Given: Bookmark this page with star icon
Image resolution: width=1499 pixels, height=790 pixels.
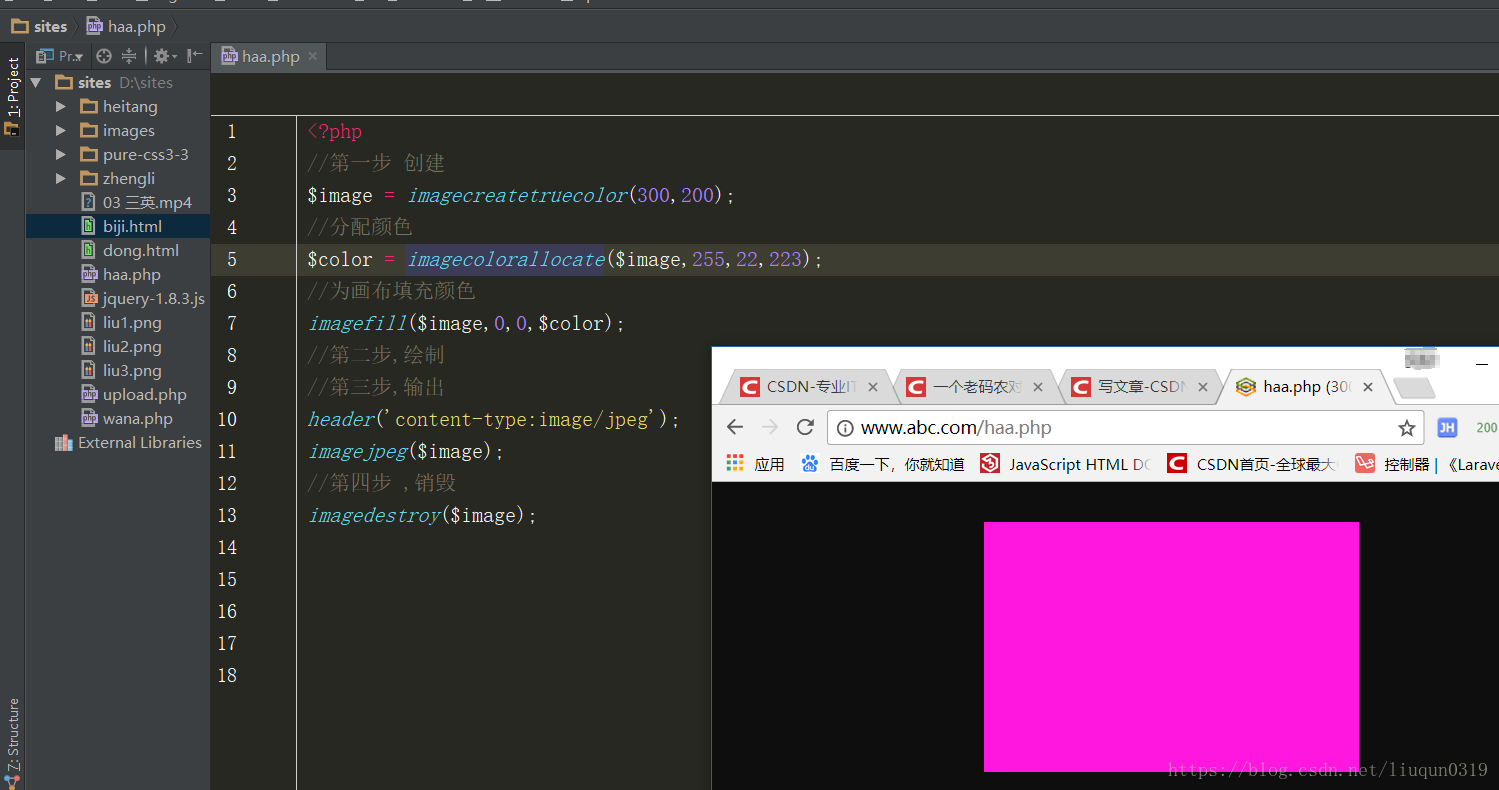Looking at the screenshot, I should pos(1406,428).
